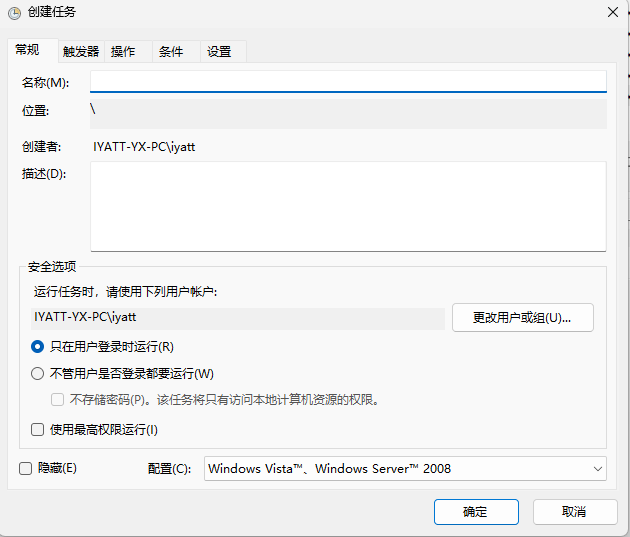
Task: Tick the 不存储密码 checkbox
Action: [58, 400]
